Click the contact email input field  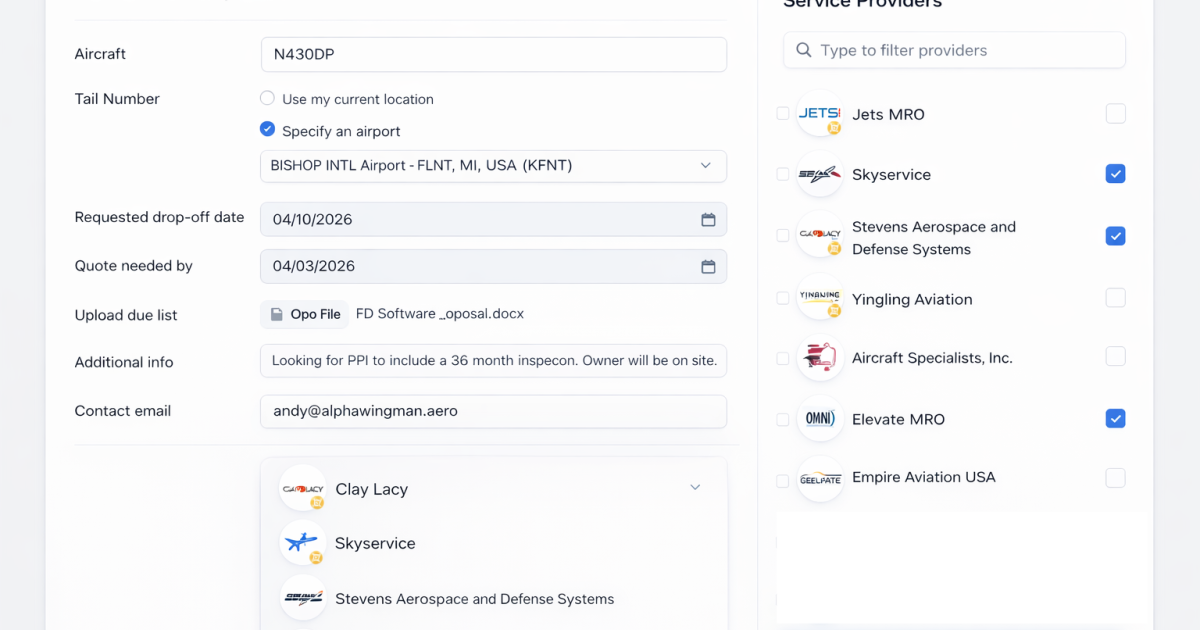493,411
